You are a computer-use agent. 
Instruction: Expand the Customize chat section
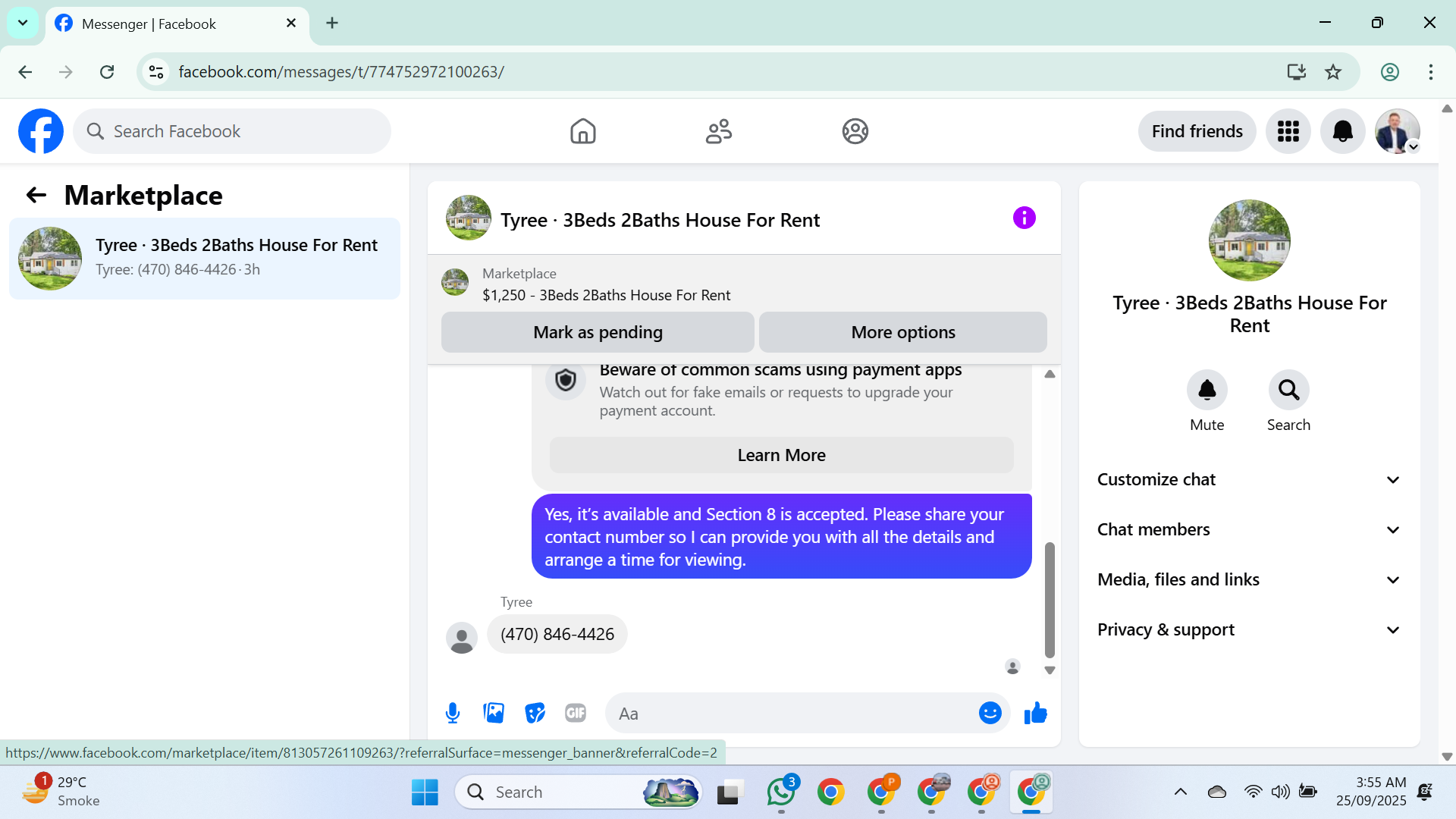coord(1249,480)
